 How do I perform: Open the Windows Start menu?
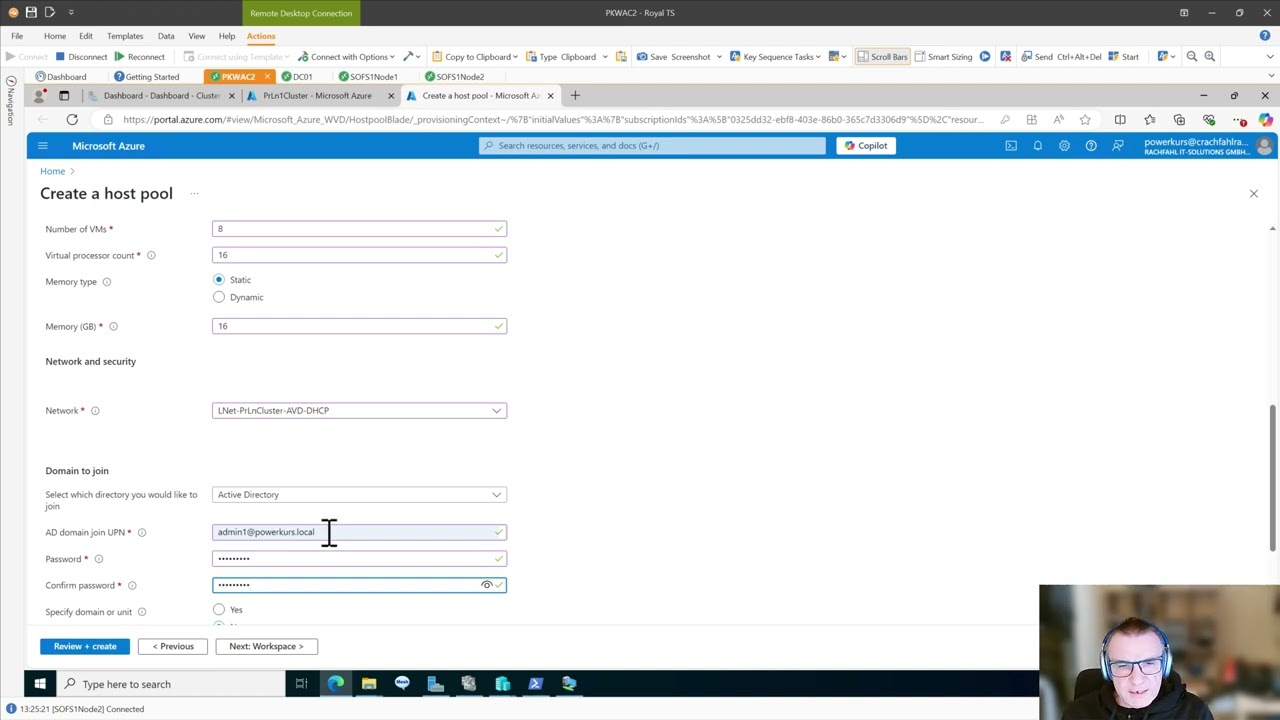40,684
